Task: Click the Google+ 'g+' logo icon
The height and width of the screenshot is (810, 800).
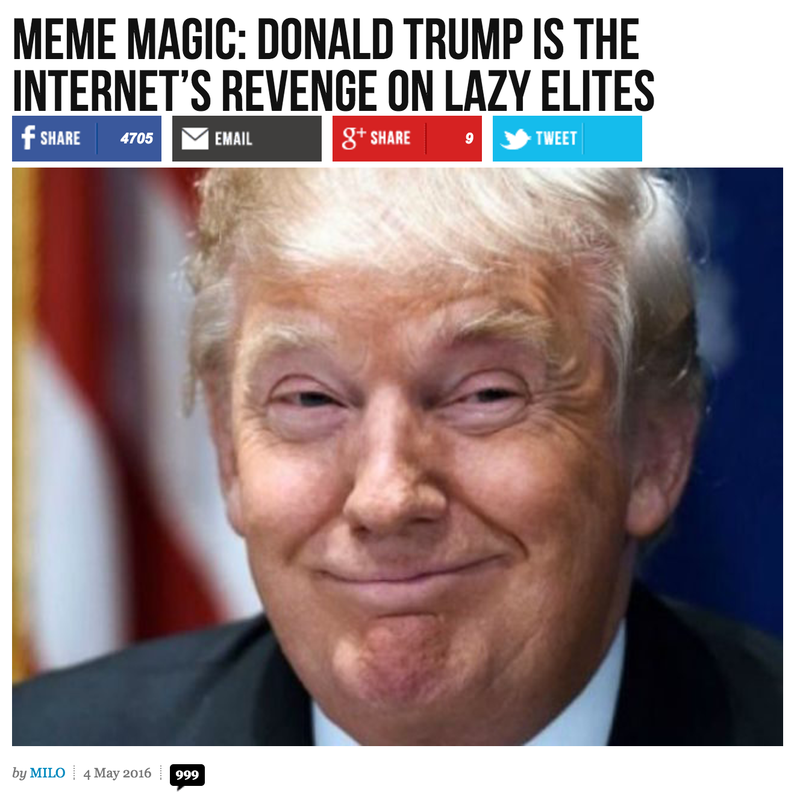Action: pos(353,138)
